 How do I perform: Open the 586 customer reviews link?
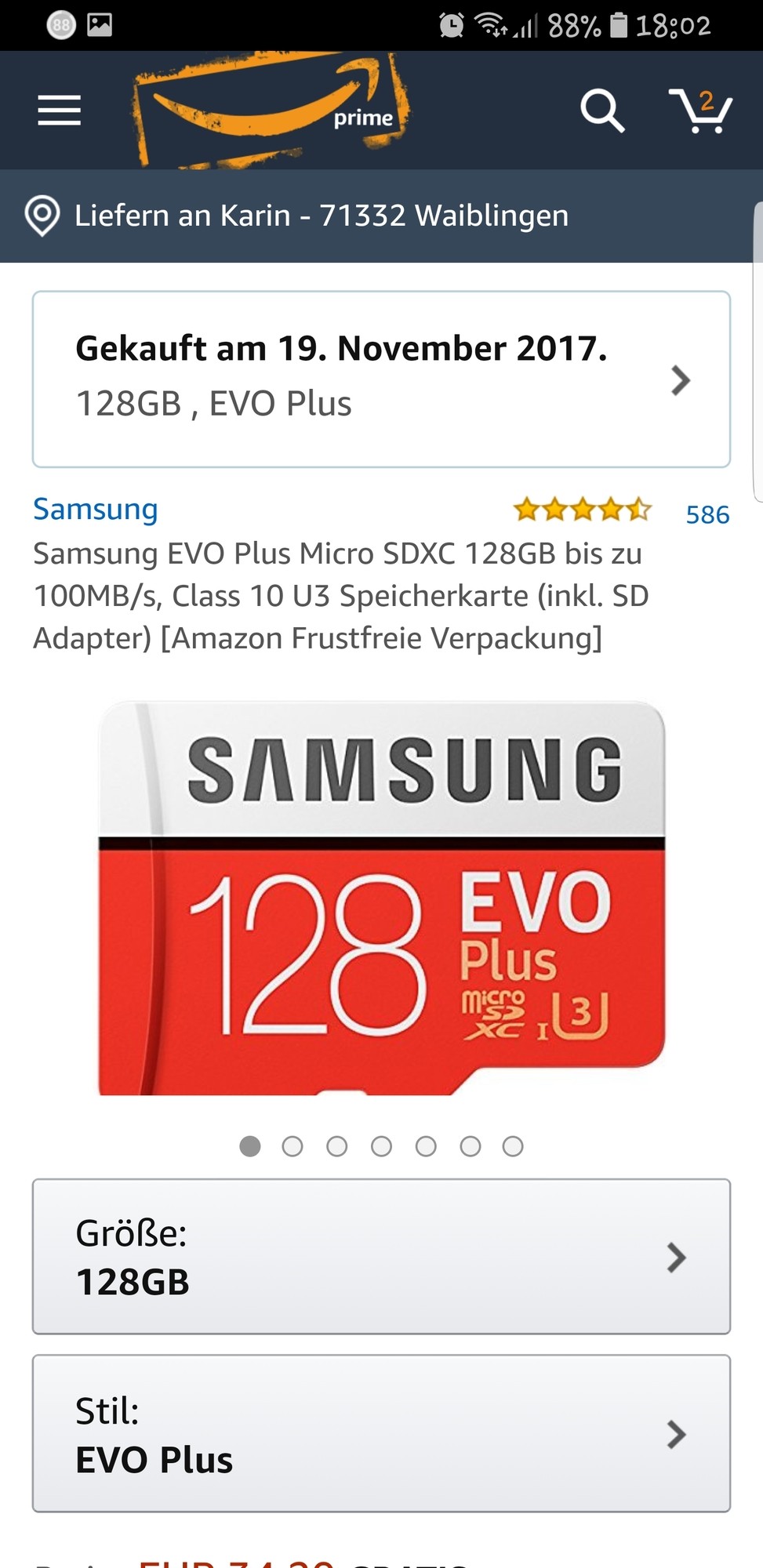pos(707,514)
